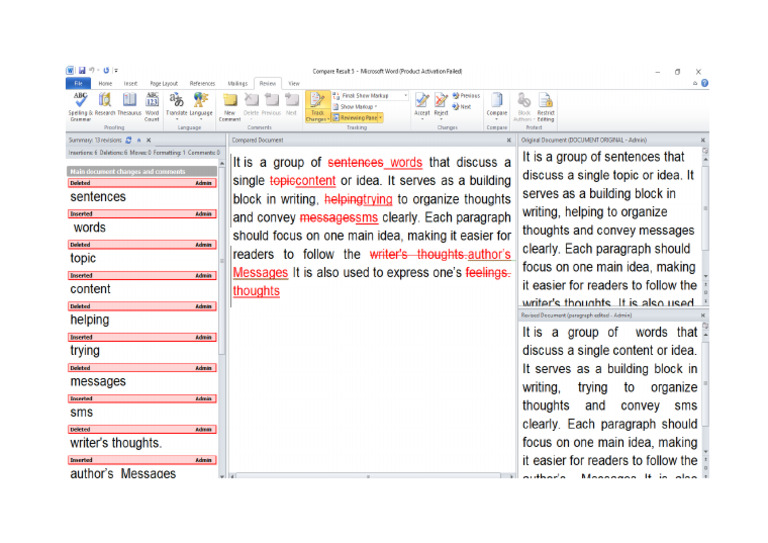This screenshot has height=543, width=768.
Task: Open the Translate menu
Action: coord(176,106)
